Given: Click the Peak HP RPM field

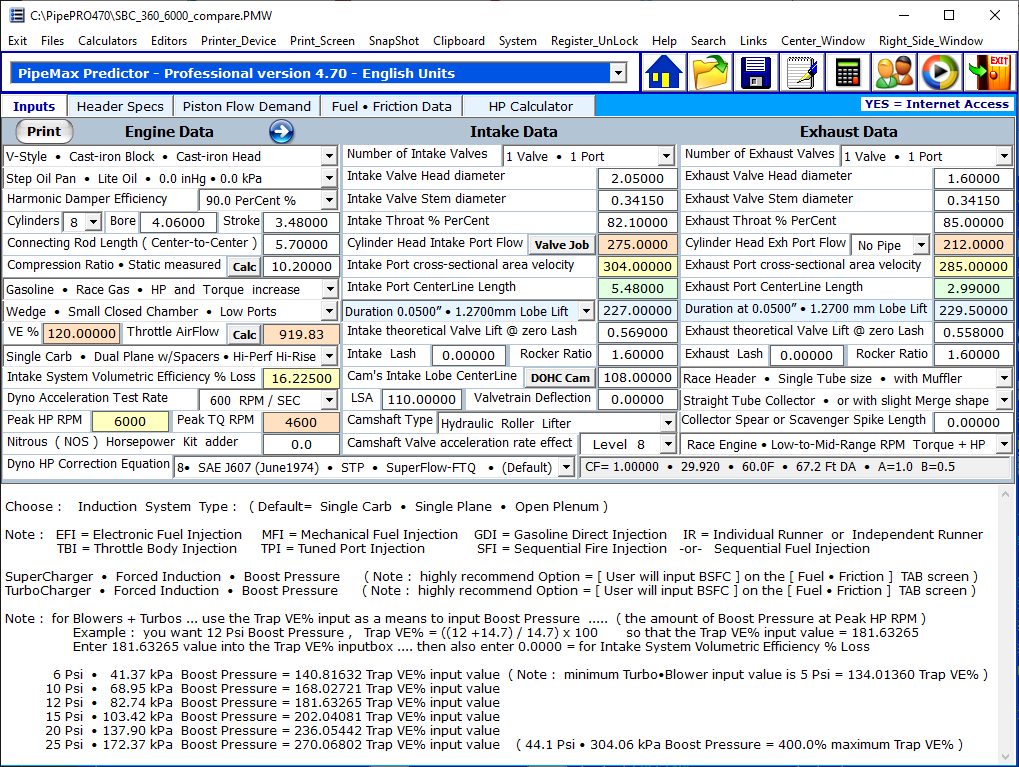Looking at the screenshot, I should (130, 421).
